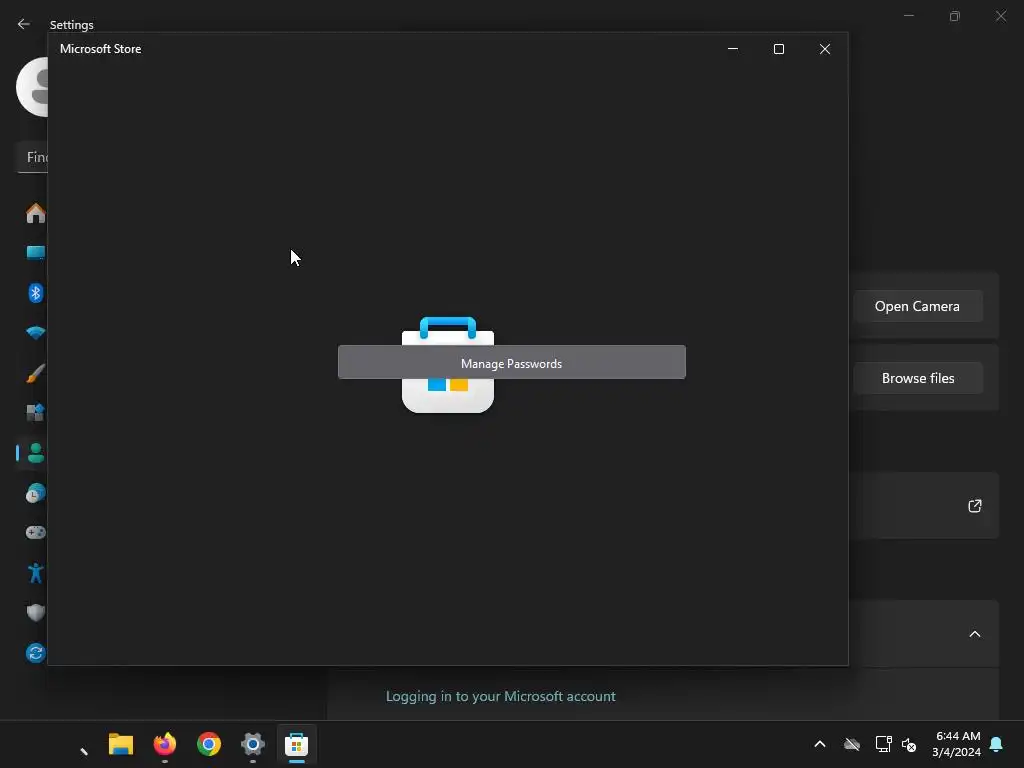Click the Microsoft Store bag logo
Screen dimensions: 1024x768
pos(448,365)
